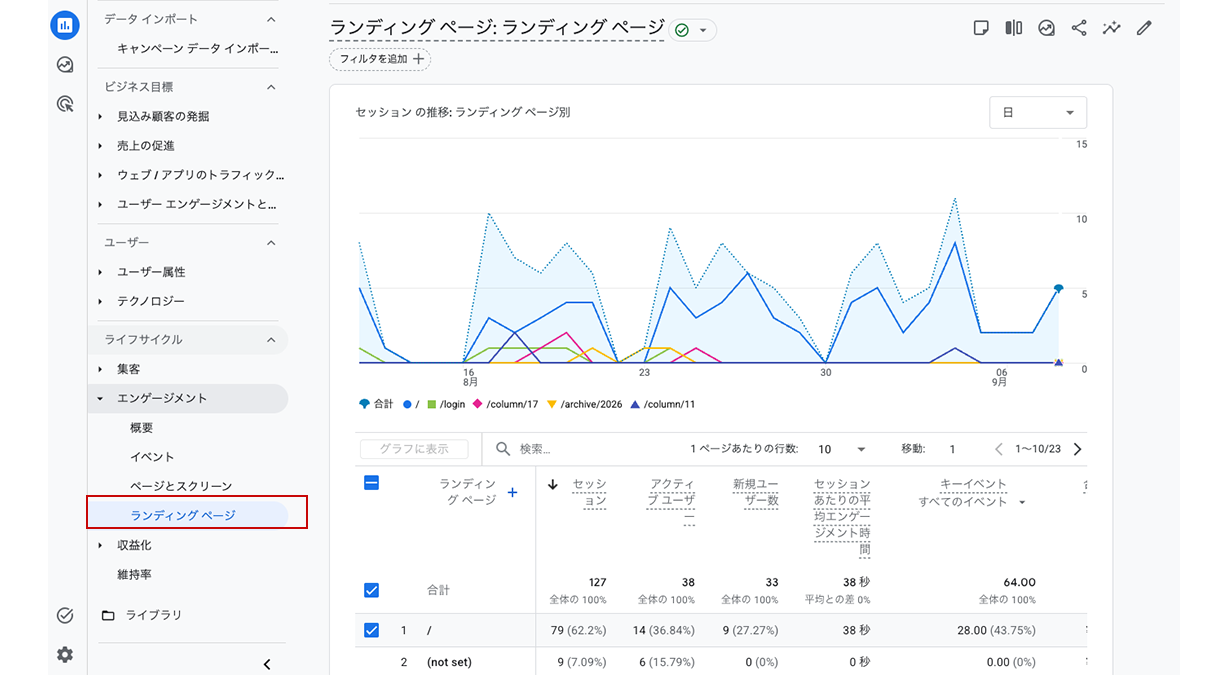This screenshot has height=675, width=1228.
Task: Edit the report with the pencil icon
Action: (1144, 28)
